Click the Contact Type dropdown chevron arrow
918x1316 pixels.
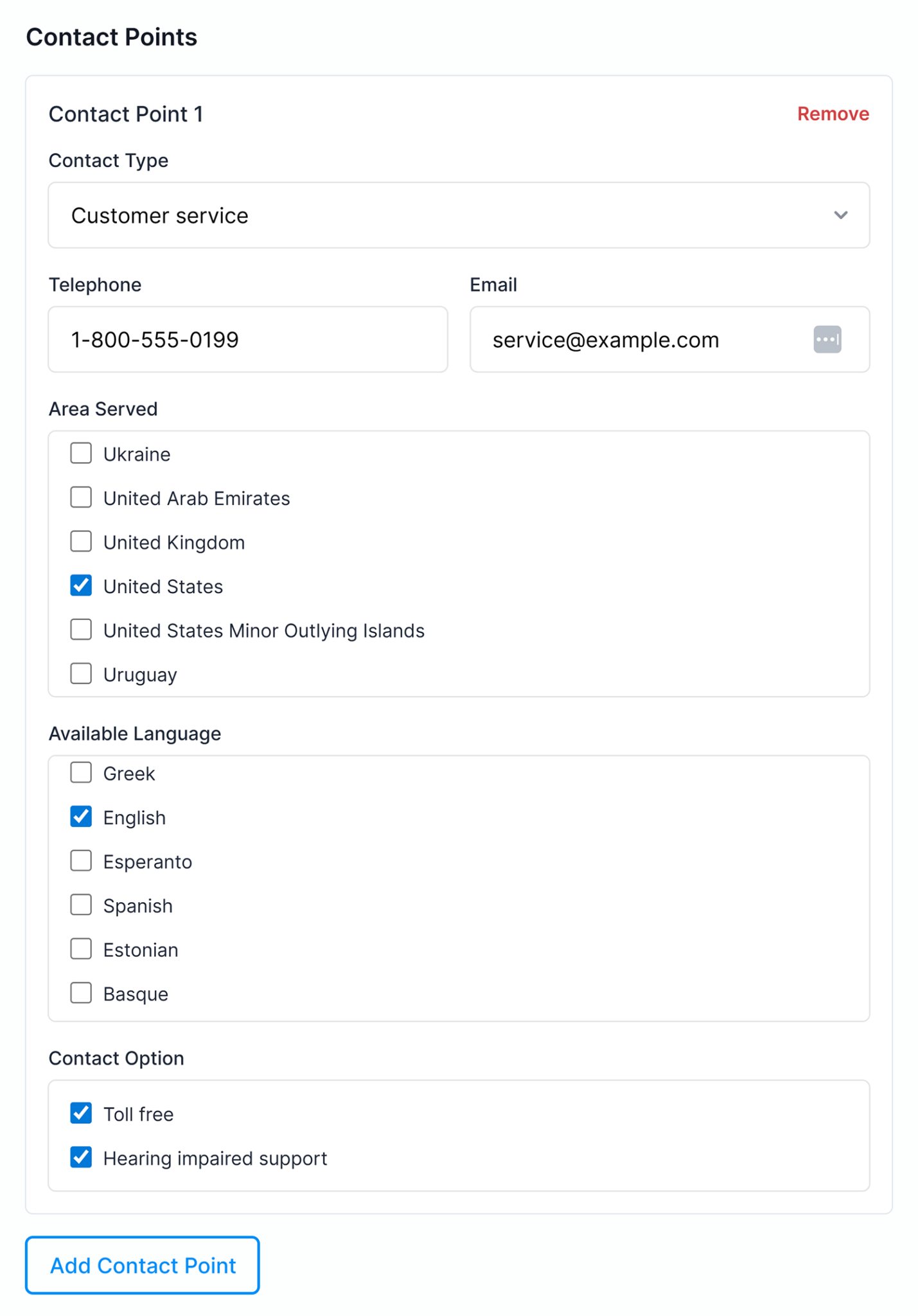(x=840, y=215)
